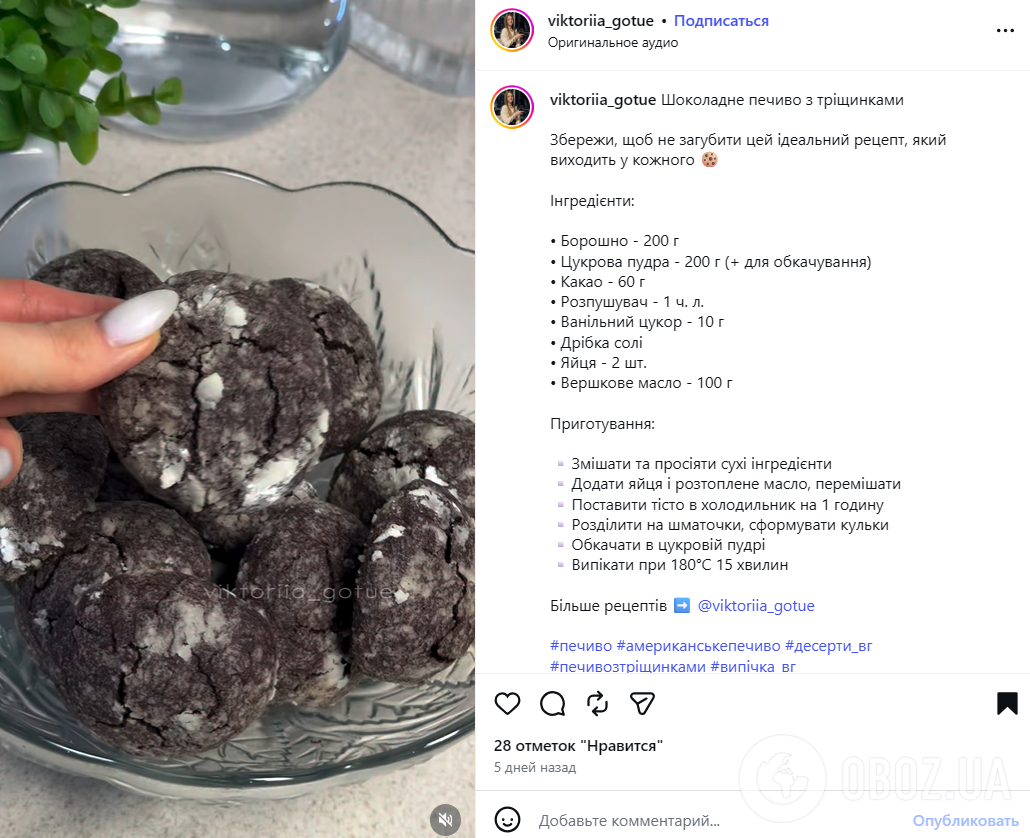
Task: Open the #печиво hashtag
Action: point(581,646)
